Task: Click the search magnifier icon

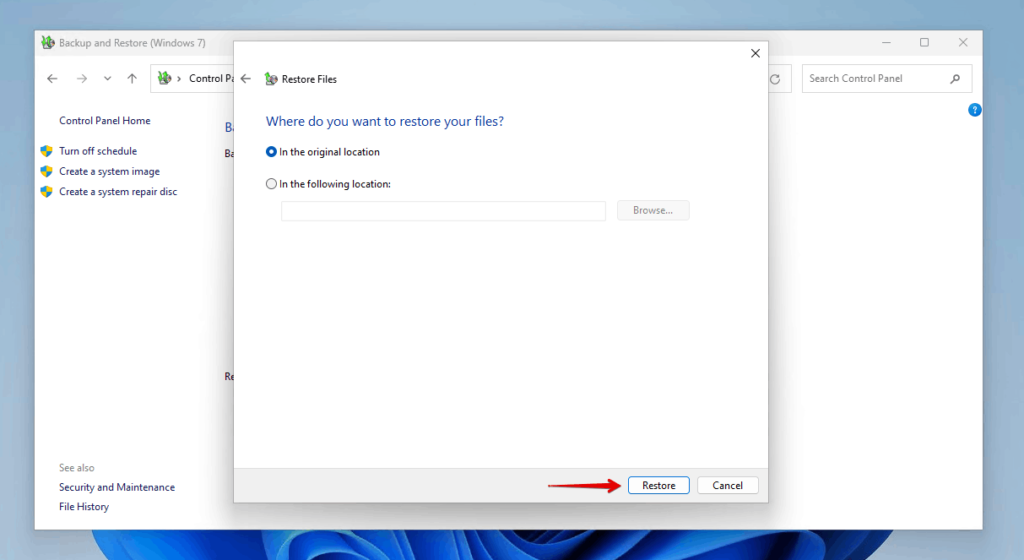Action: 955,79
